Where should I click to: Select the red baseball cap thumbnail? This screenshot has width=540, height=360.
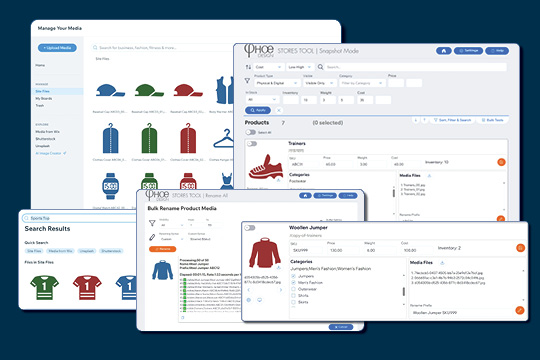pos(188,91)
